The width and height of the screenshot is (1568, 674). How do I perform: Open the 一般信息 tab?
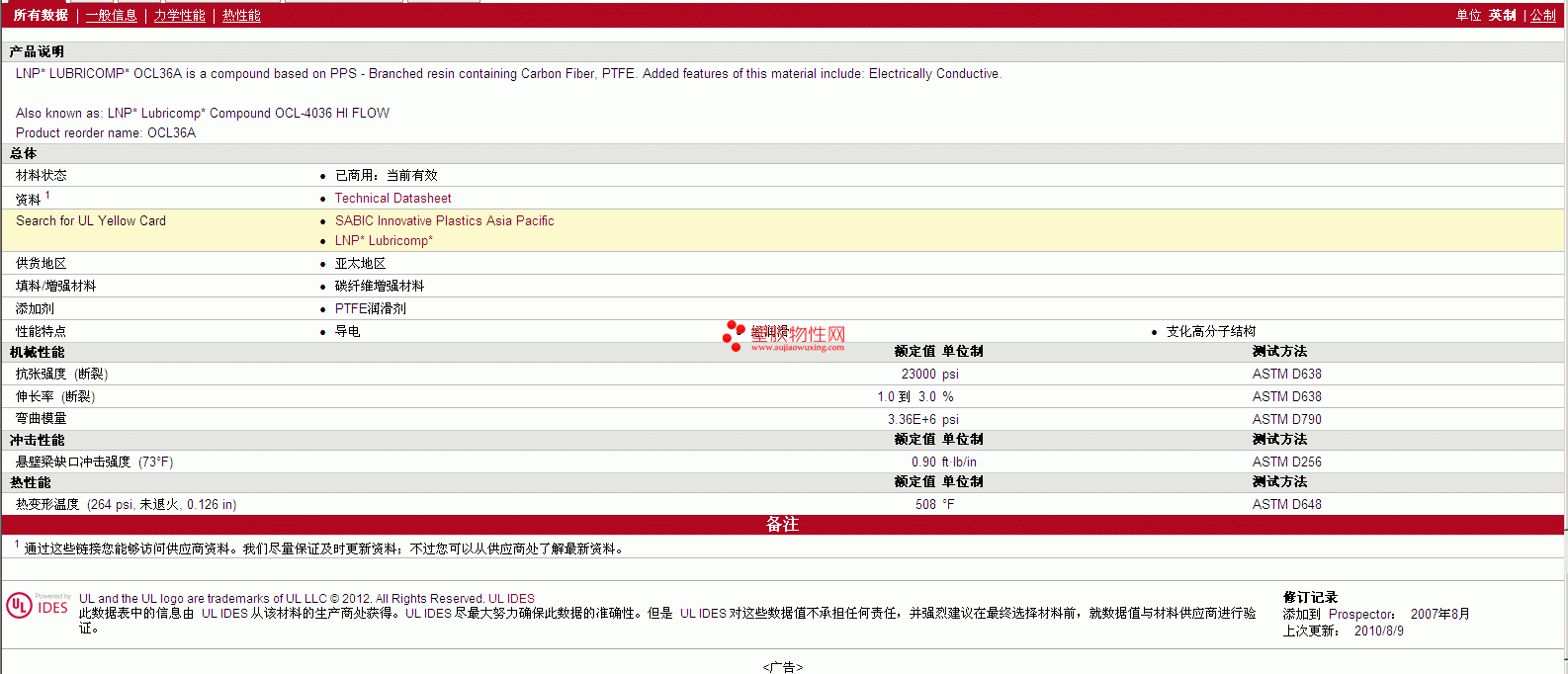(x=112, y=15)
